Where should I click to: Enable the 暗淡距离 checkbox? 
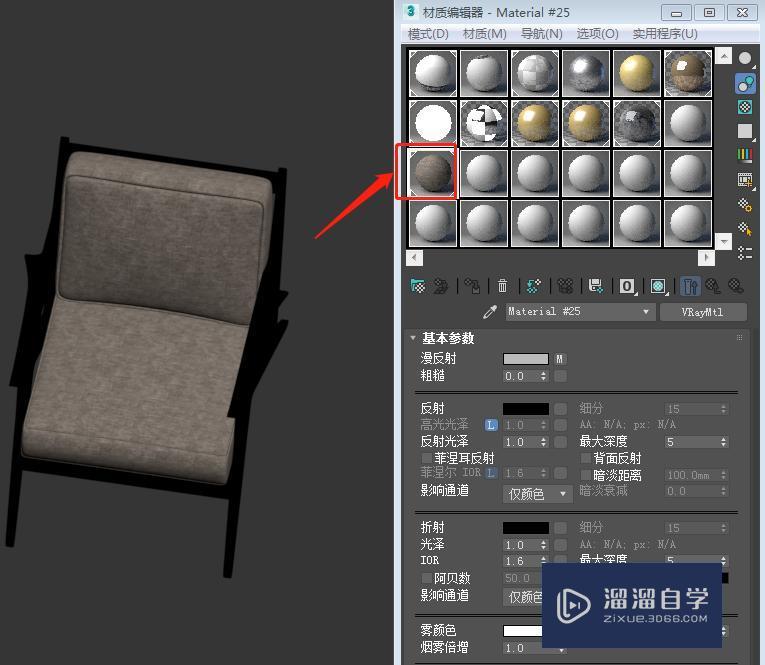coord(586,475)
